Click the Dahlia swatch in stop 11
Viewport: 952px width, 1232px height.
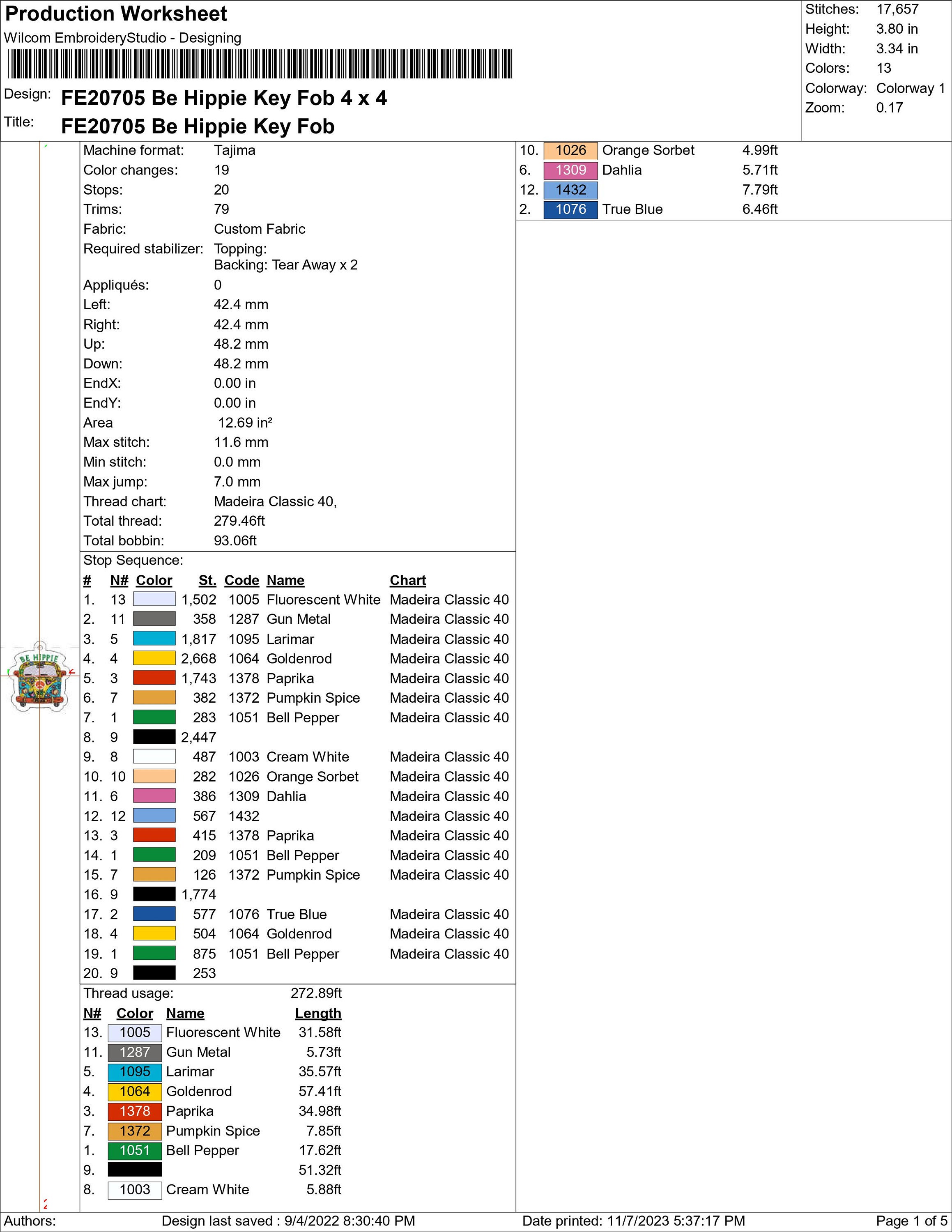tap(154, 796)
